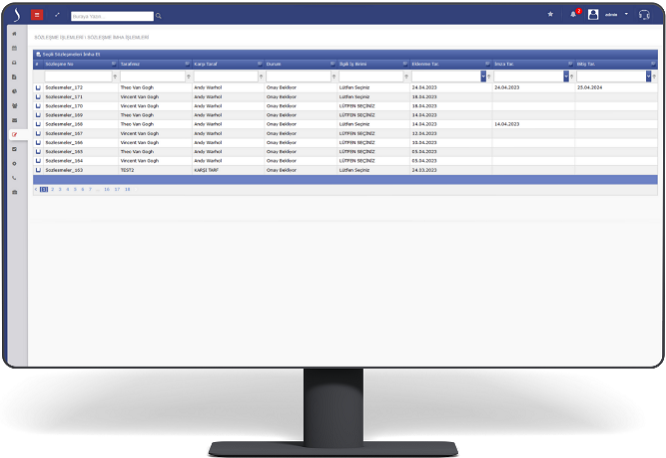The width and height of the screenshot is (666, 458).
Task: Open the settings gear in sidebar
Action: click(14, 163)
